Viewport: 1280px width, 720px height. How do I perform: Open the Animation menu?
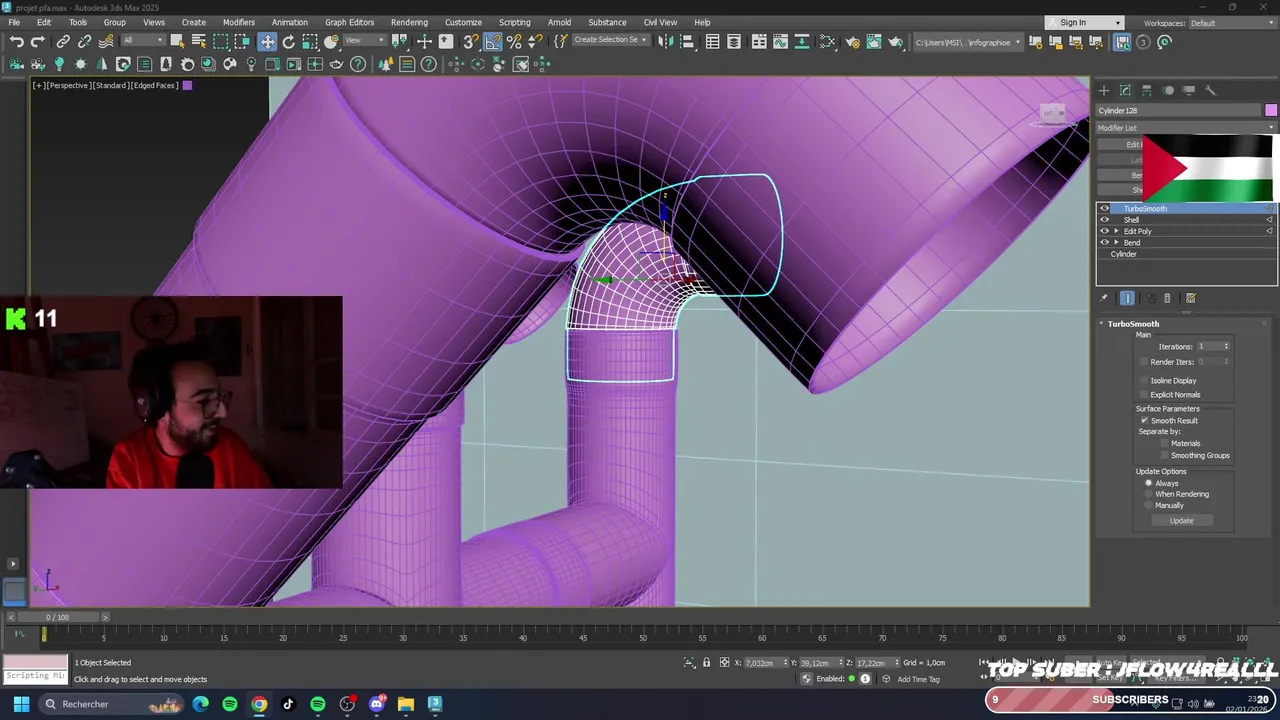[x=290, y=22]
